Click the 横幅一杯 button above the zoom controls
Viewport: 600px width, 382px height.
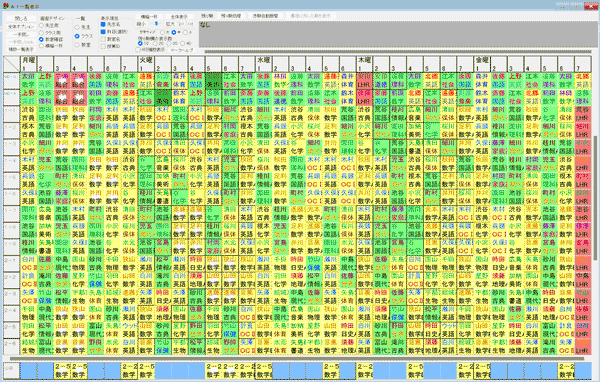(x=149, y=17)
